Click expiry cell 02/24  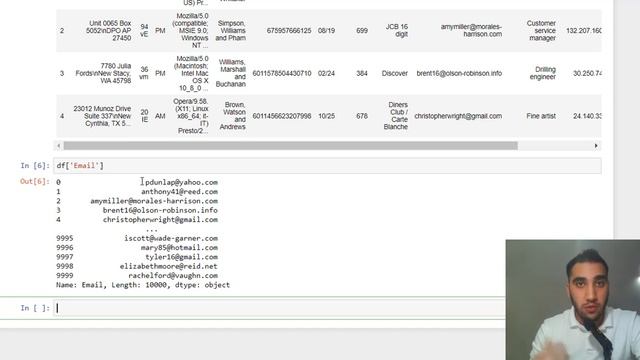click(x=326, y=73)
